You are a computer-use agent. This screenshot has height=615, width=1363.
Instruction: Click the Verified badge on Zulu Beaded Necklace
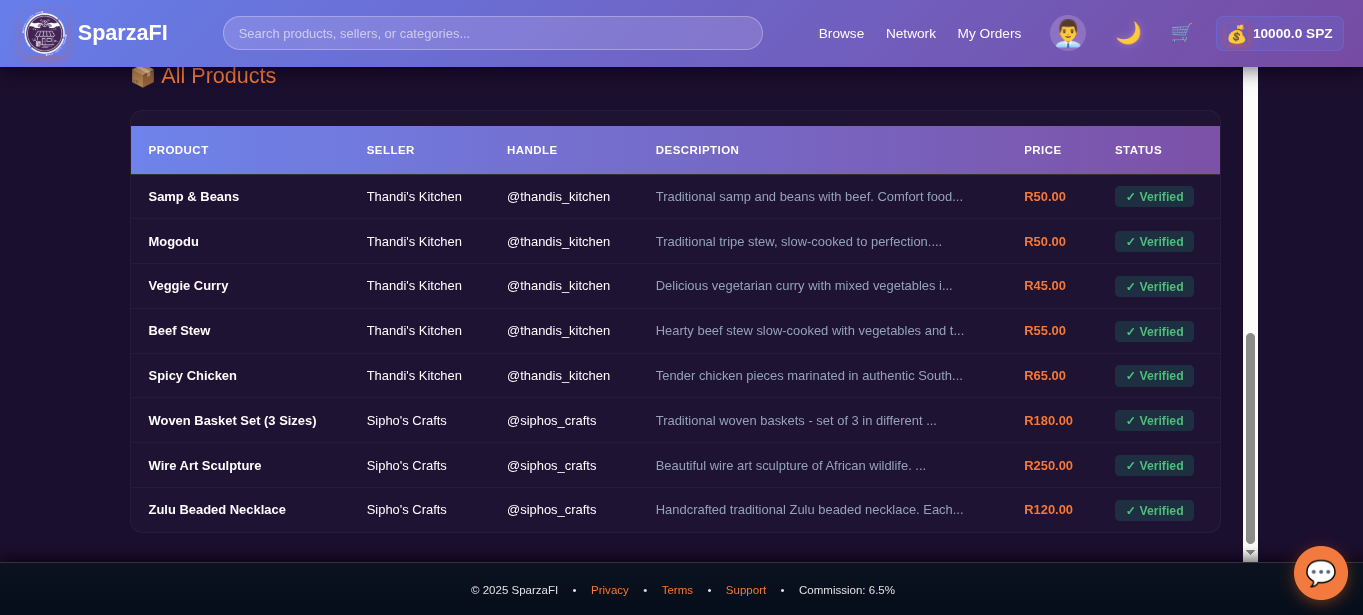click(1154, 510)
